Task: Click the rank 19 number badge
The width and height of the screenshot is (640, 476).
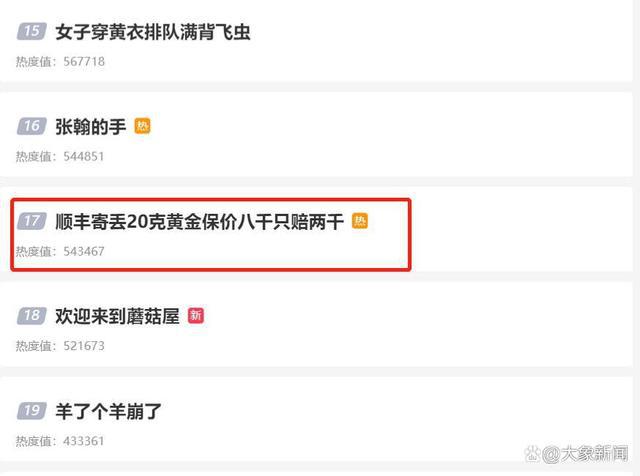Action: 31,411
